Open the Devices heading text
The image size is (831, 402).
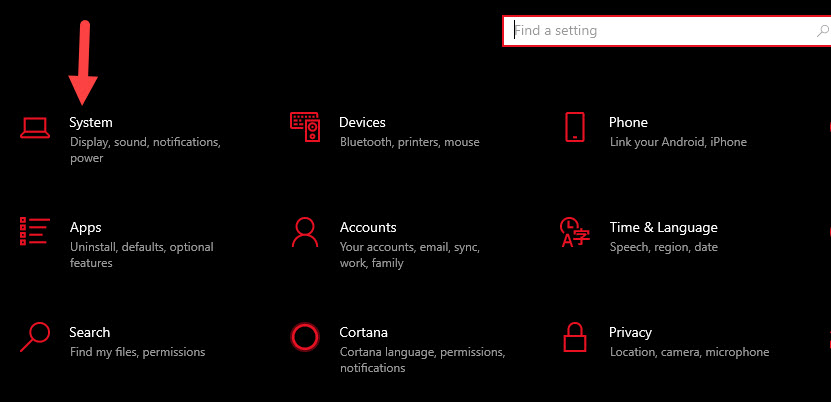[x=362, y=122]
